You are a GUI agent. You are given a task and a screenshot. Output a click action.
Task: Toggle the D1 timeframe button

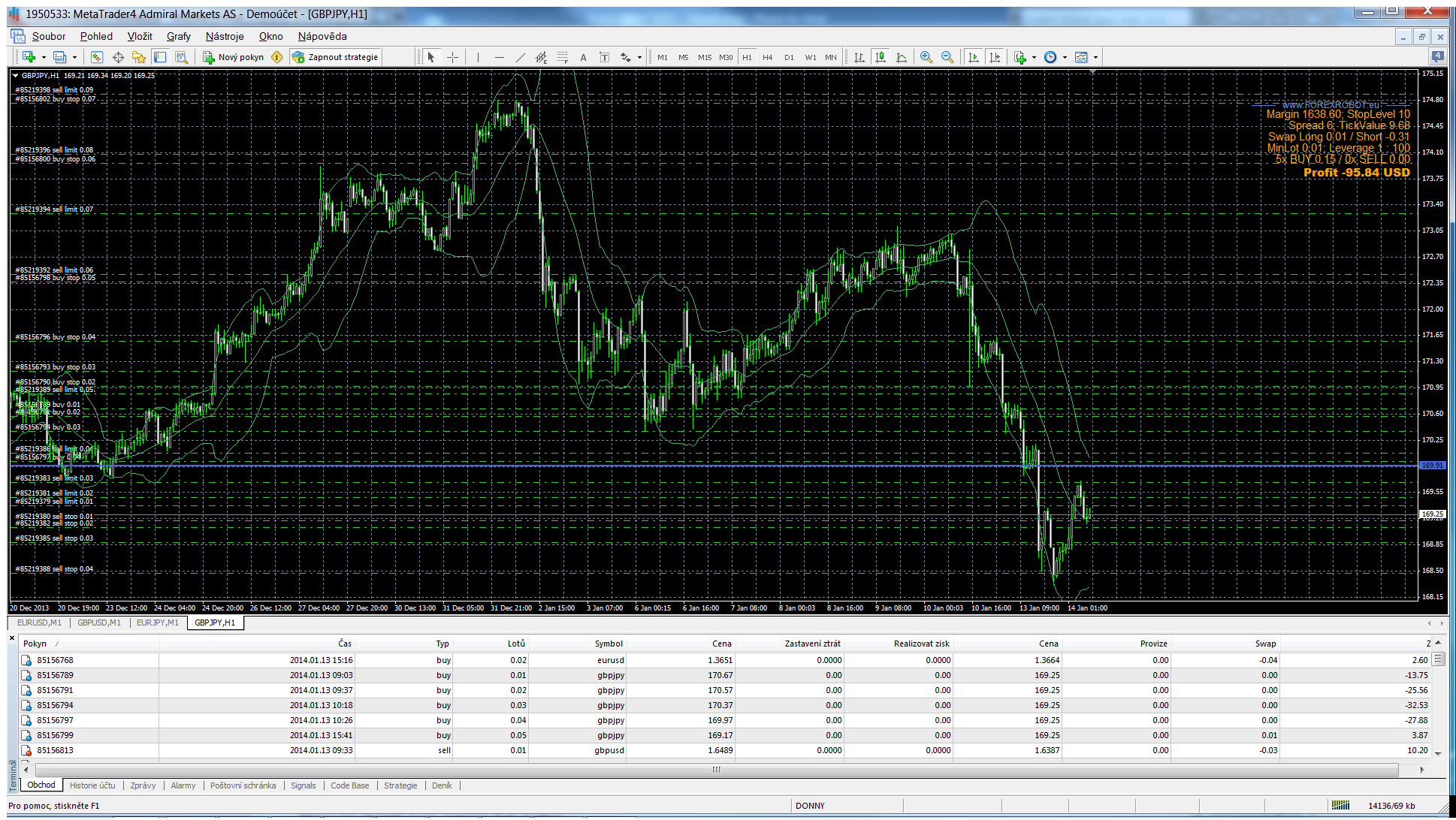(789, 57)
